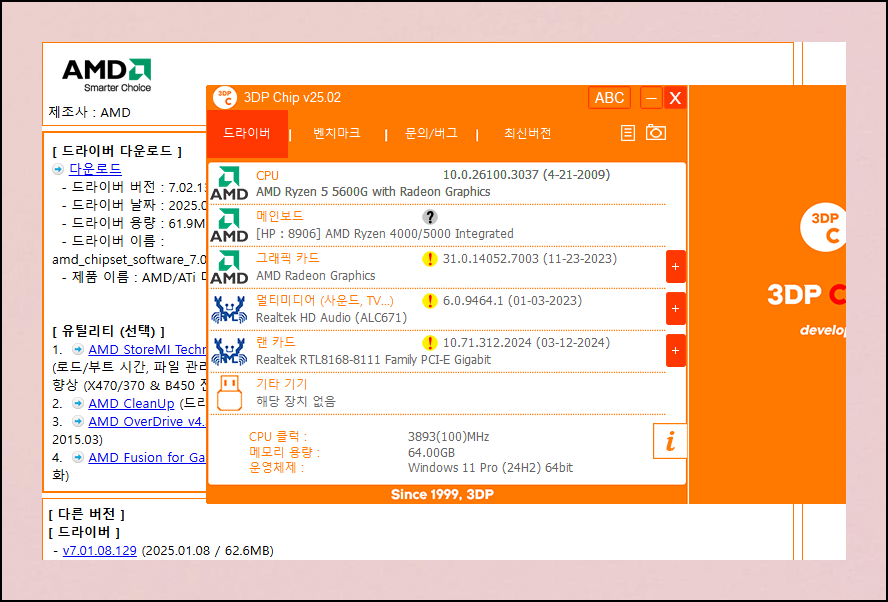Click the AMD logo in 메인보드 row
The image size is (888, 602).
[229, 225]
